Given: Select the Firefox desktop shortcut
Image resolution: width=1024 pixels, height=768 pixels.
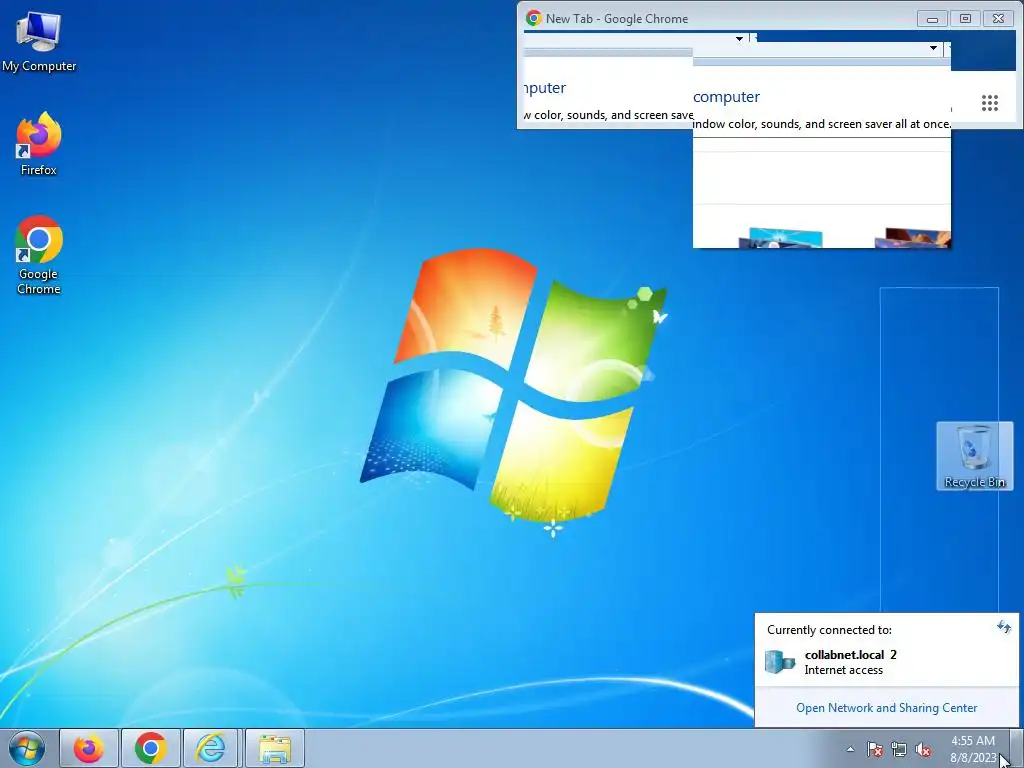Looking at the screenshot, I should click(x=39, y=144).
